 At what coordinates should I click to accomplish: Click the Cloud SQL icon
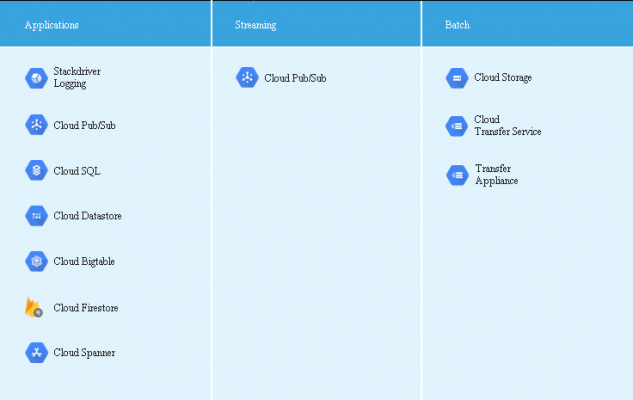pyautogui.click(x=36, y=170)
